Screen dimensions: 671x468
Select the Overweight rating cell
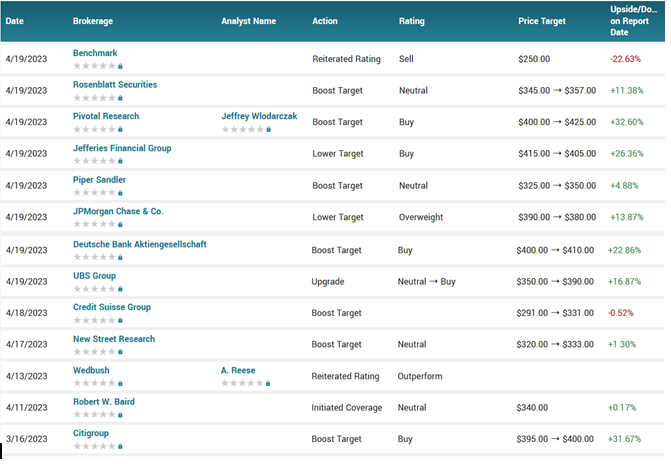point(421,217)
